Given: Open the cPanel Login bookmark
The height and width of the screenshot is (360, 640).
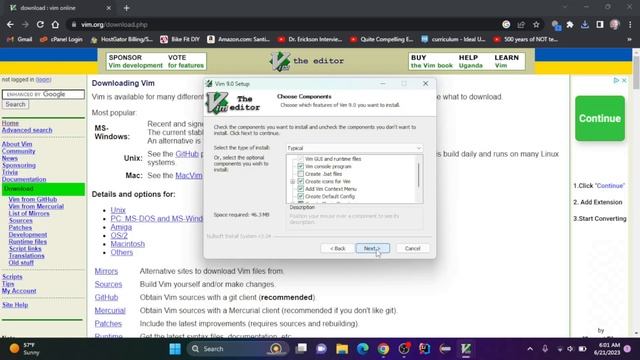Looking at the screenshot, I should (x=61, y=39).
